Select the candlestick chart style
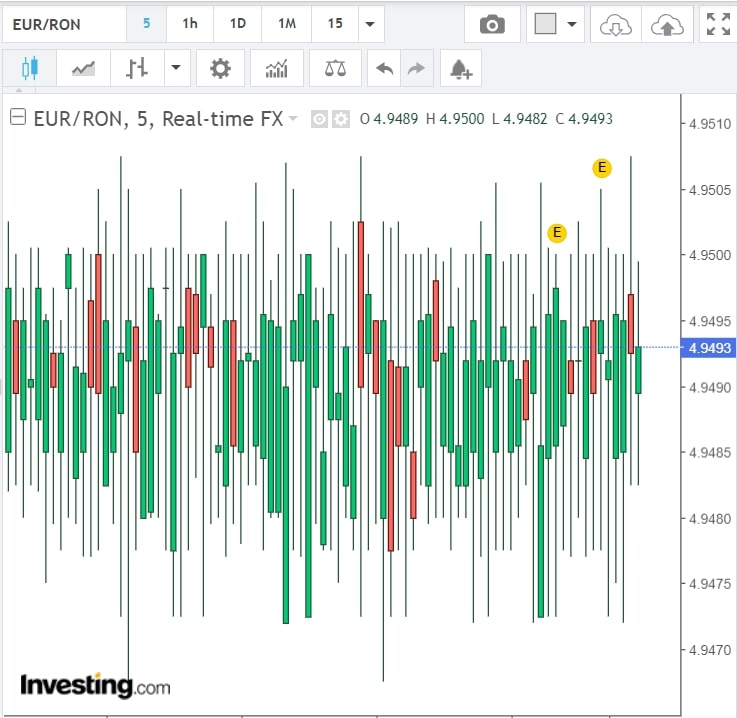Screen dimensions: 737x718 (x=28, y=69)
